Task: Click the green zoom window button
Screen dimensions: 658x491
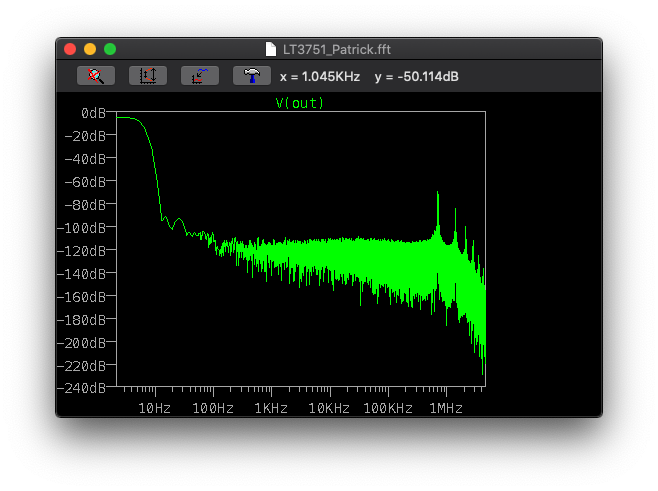Action: pyautogui.click(x=110, y=49)
